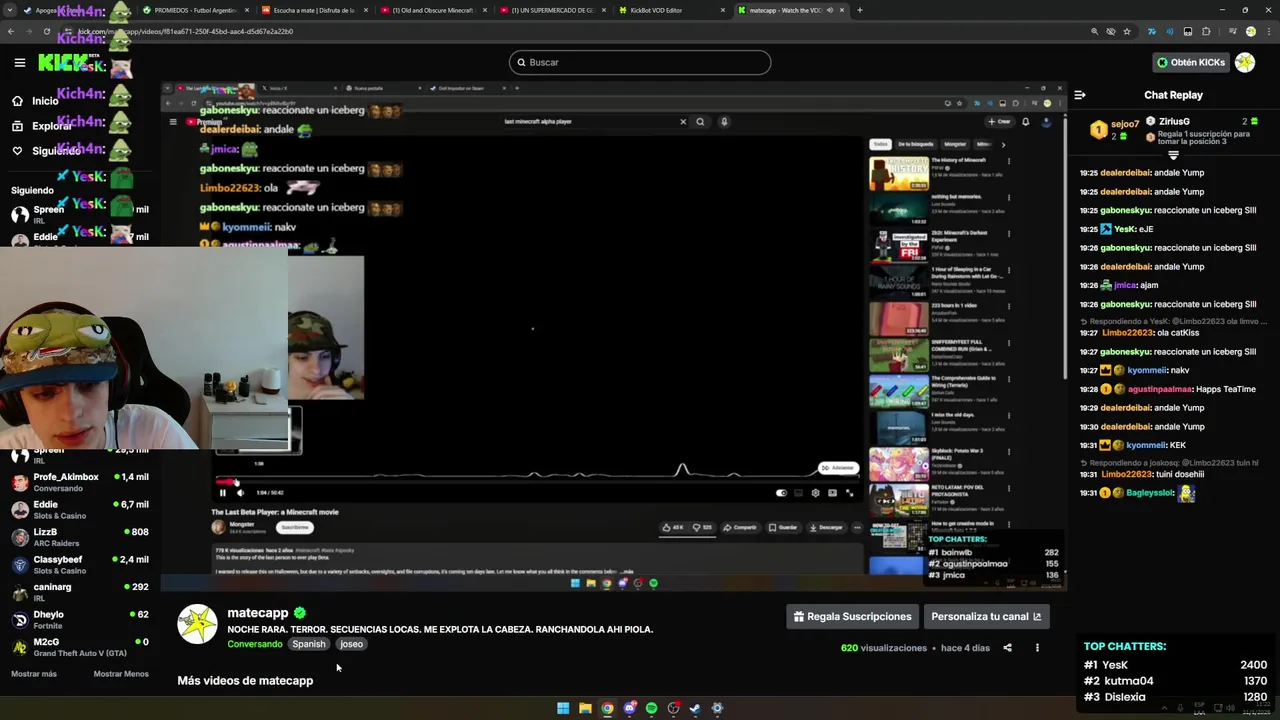Screen dimensions: 1280x720
Task: Switch to Old and Obscure Minecraft tab
Action: click(x=433, y=10)
